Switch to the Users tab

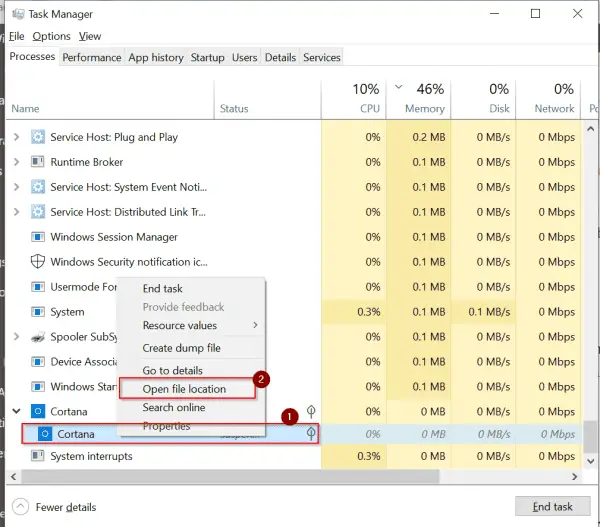(x=245, y=57)
